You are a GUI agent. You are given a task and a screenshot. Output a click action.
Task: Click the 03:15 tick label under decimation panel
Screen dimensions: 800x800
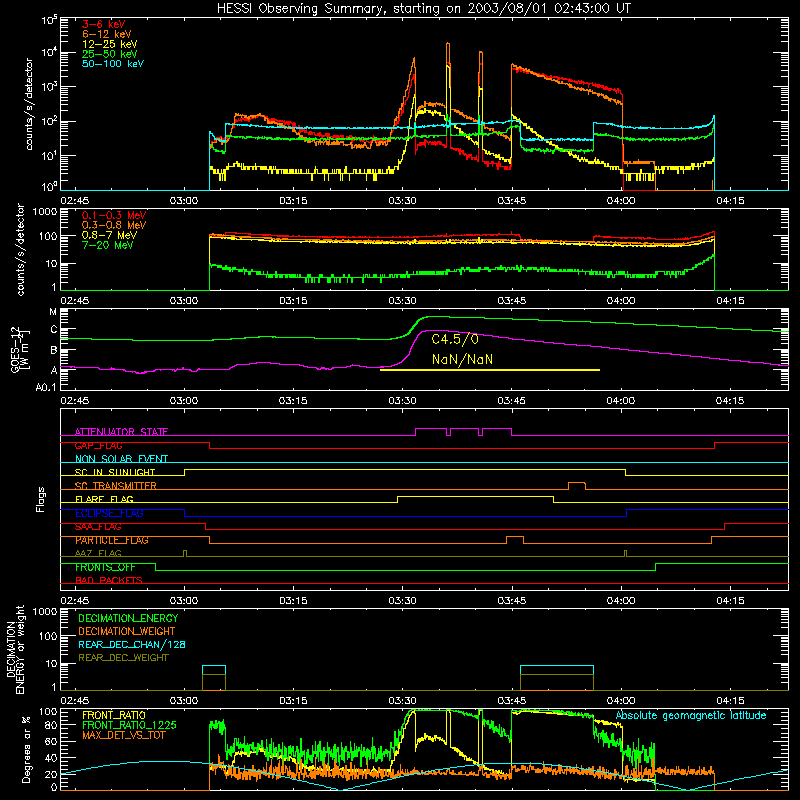click(x=293, y=701)
